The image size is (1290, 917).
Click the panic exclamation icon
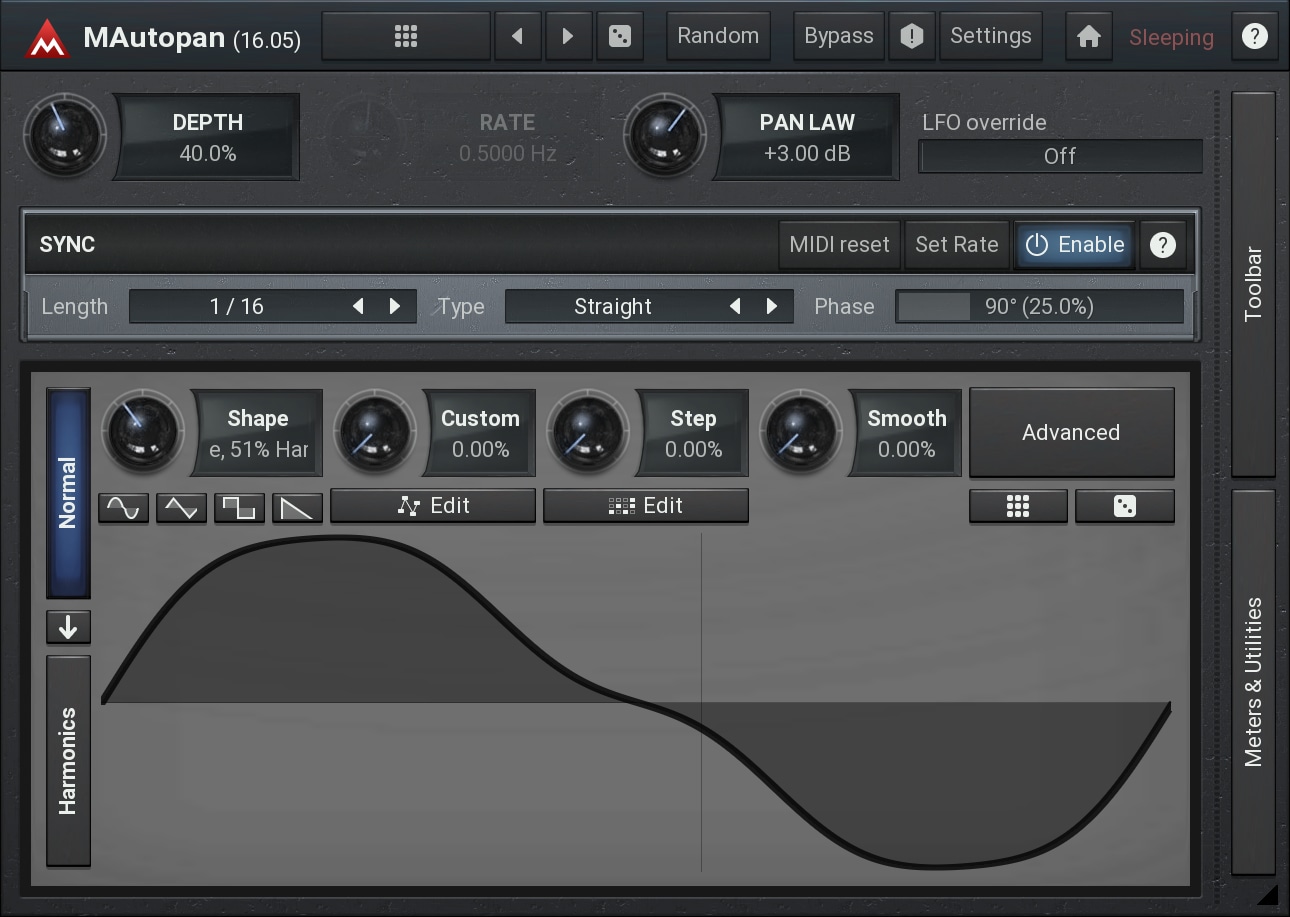[x=911, y=37]
